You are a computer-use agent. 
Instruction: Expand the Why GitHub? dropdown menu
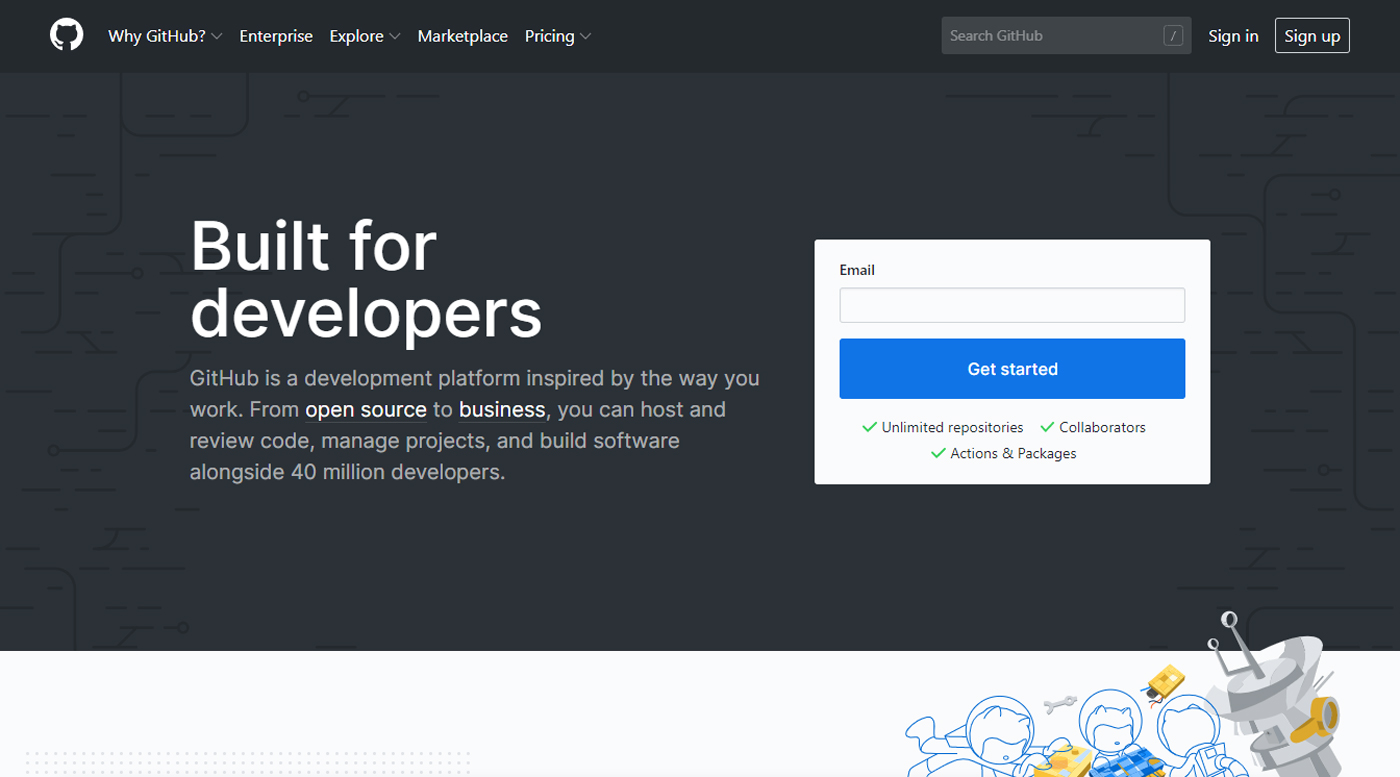coord(165,36)
